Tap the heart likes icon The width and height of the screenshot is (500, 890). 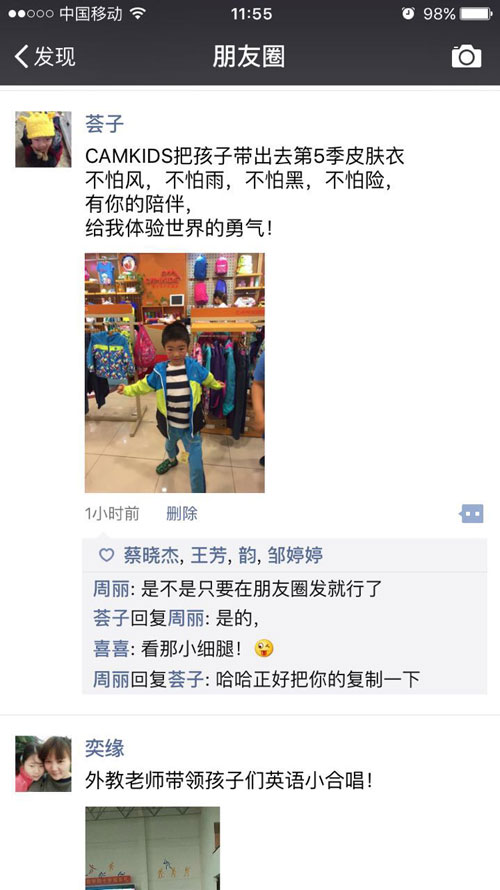coord(106,555)
